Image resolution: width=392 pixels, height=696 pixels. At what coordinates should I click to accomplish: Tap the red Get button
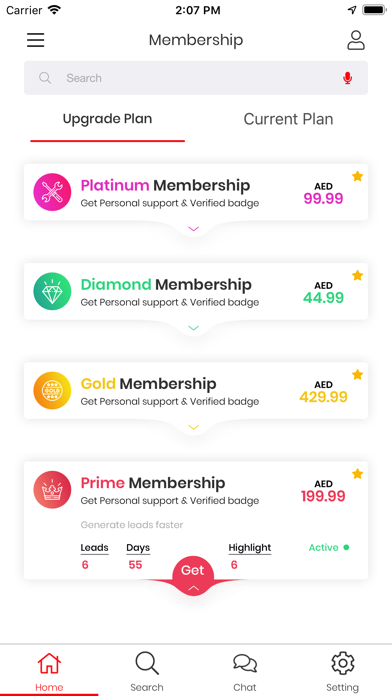pos(193,575)
